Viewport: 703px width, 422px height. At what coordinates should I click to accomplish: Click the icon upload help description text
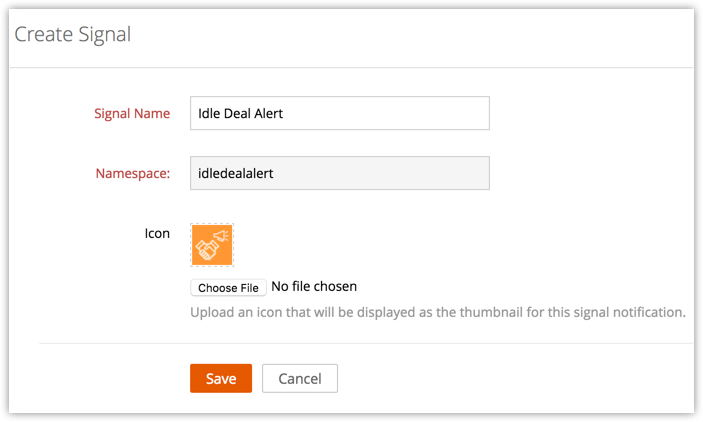(x=437, y=312)
